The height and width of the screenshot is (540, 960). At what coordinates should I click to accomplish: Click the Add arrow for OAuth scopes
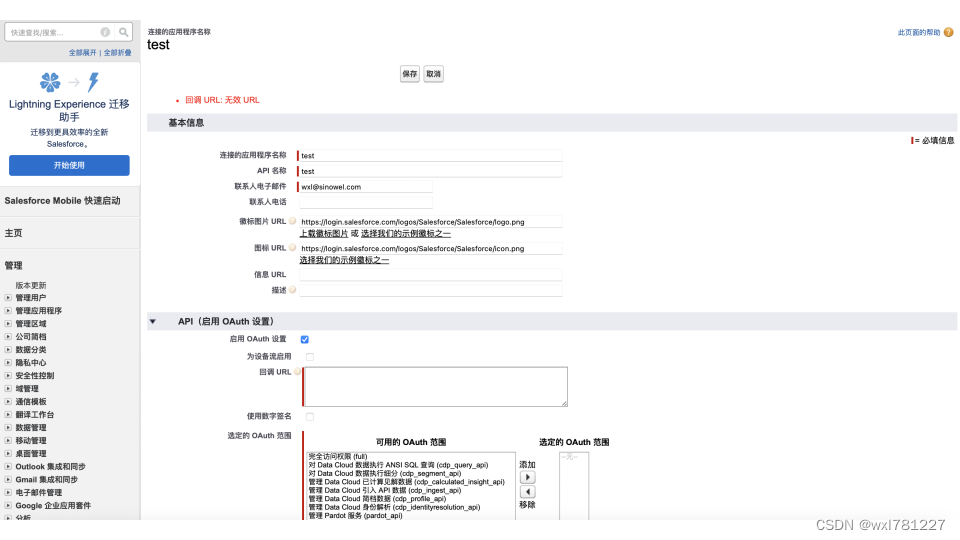click(x=527, y=477)
